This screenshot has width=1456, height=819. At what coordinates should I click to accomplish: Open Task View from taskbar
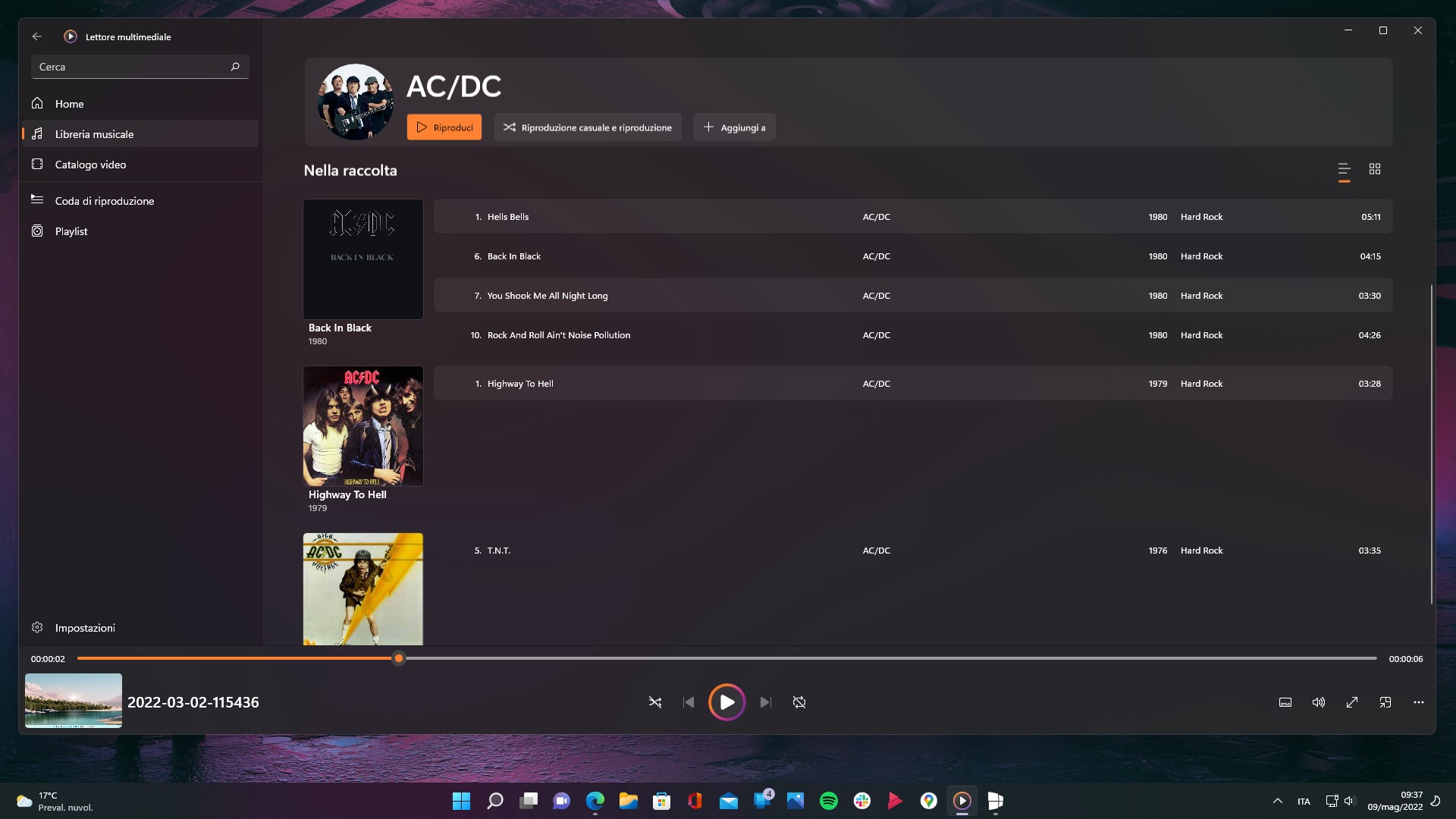(x=529, y=801)
